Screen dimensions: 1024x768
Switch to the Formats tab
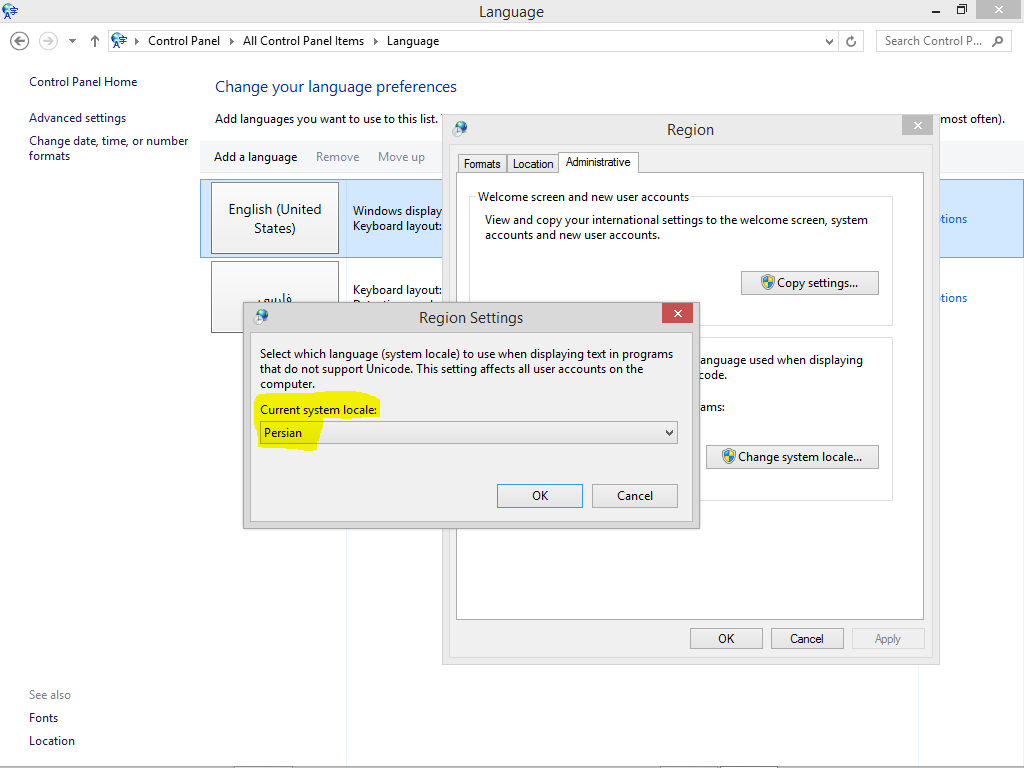click(x=482, y=164)
